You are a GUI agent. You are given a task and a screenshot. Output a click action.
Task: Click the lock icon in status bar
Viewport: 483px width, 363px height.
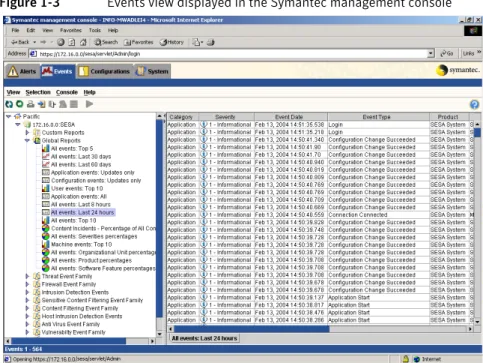pos(406,359)
